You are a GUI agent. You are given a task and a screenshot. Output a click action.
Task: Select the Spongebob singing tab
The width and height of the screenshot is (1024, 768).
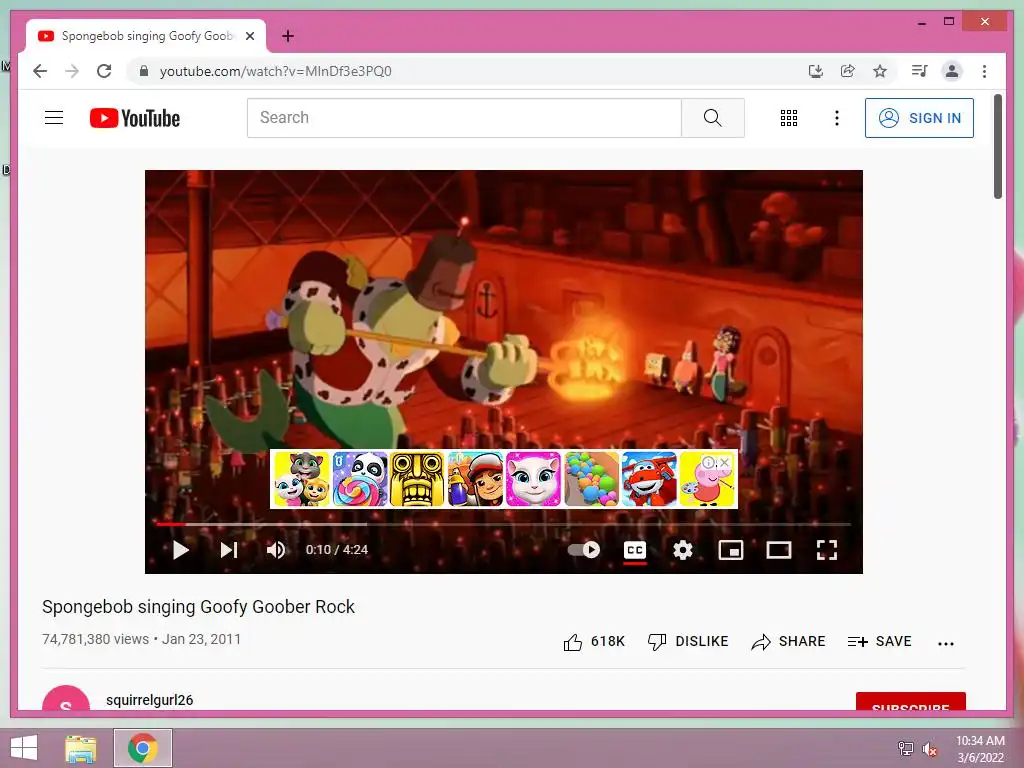tap(146, 36)
